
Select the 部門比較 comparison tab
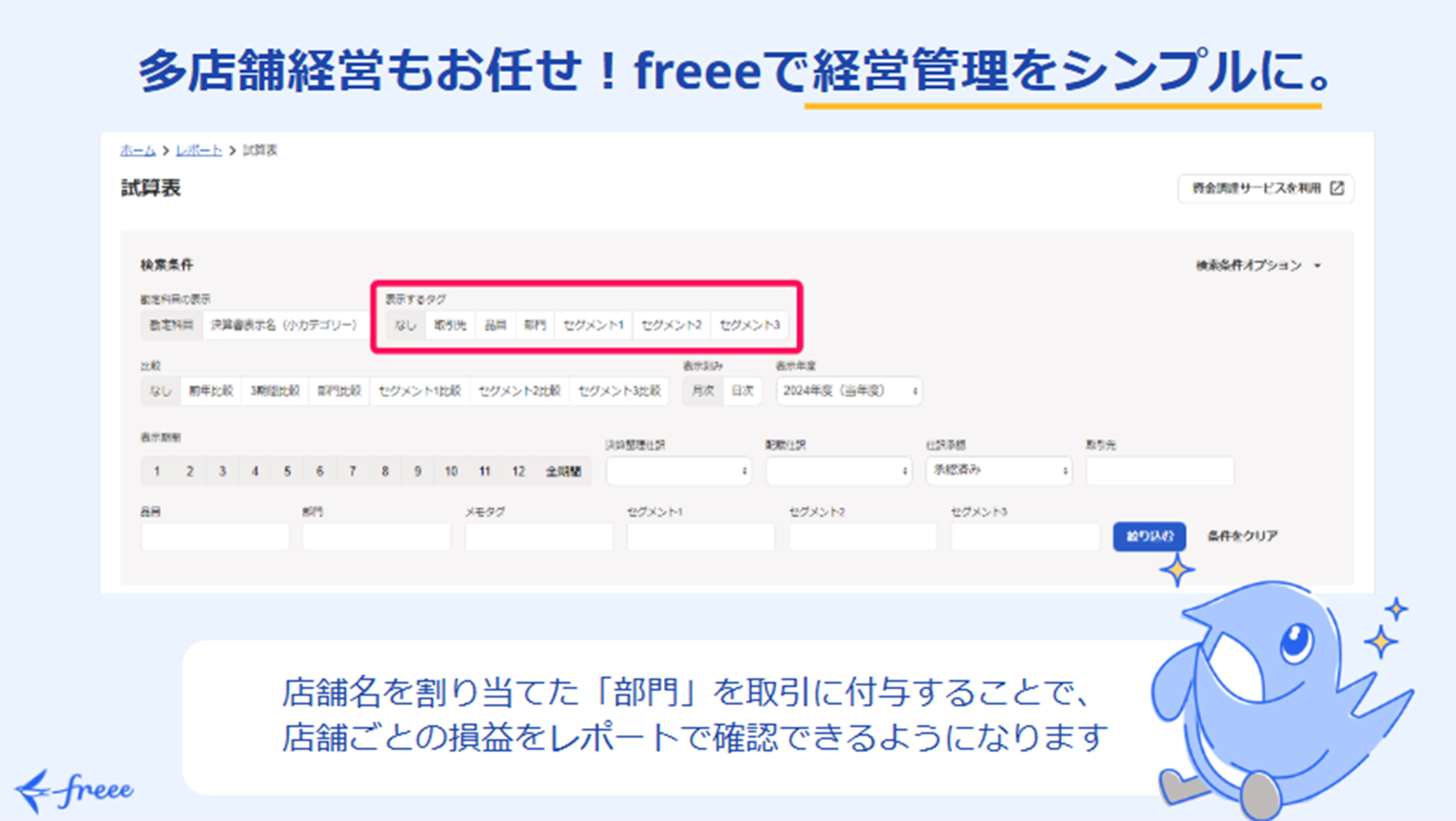(339, 391)
